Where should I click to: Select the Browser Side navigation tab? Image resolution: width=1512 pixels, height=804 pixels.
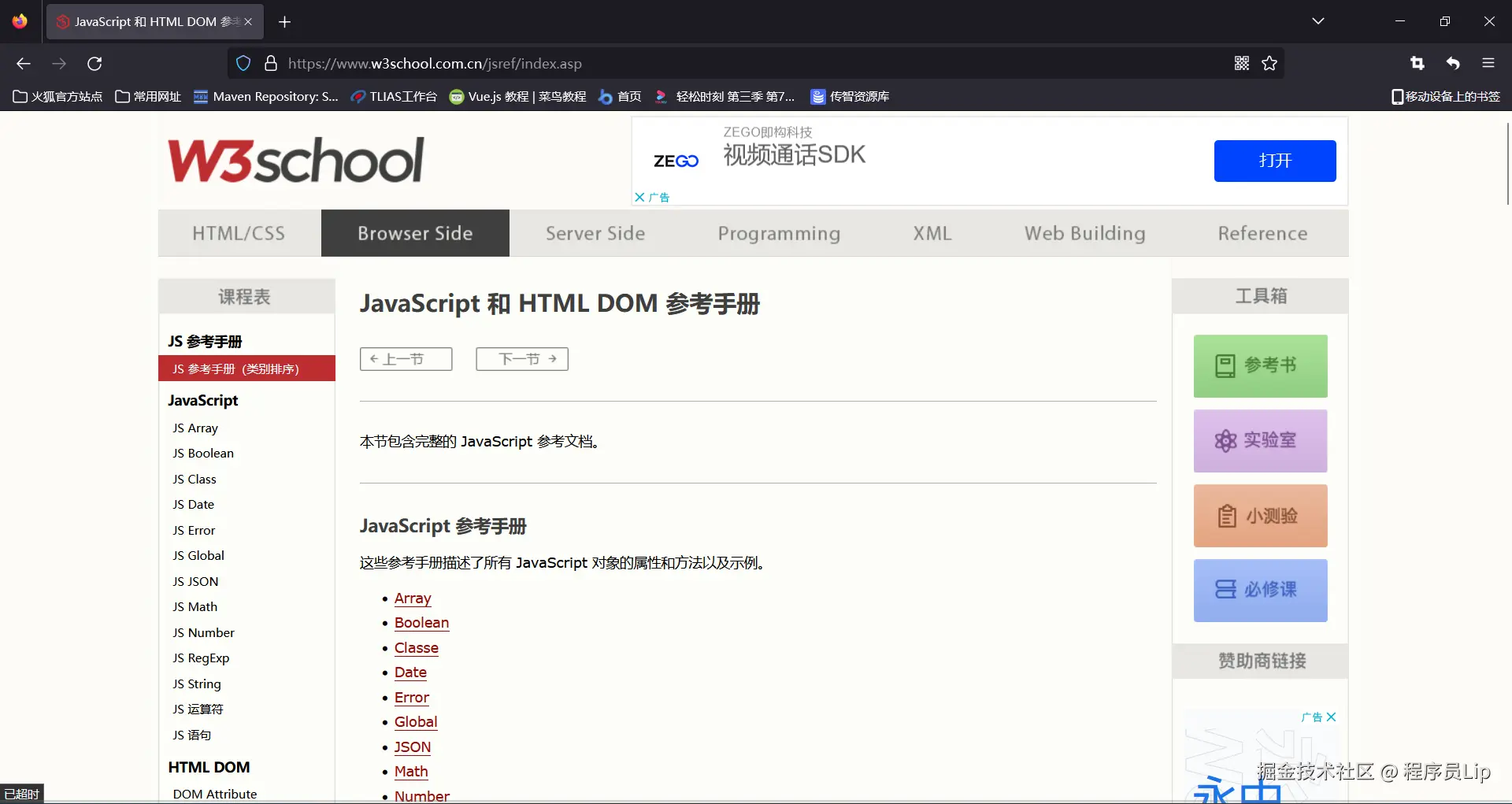415,233
